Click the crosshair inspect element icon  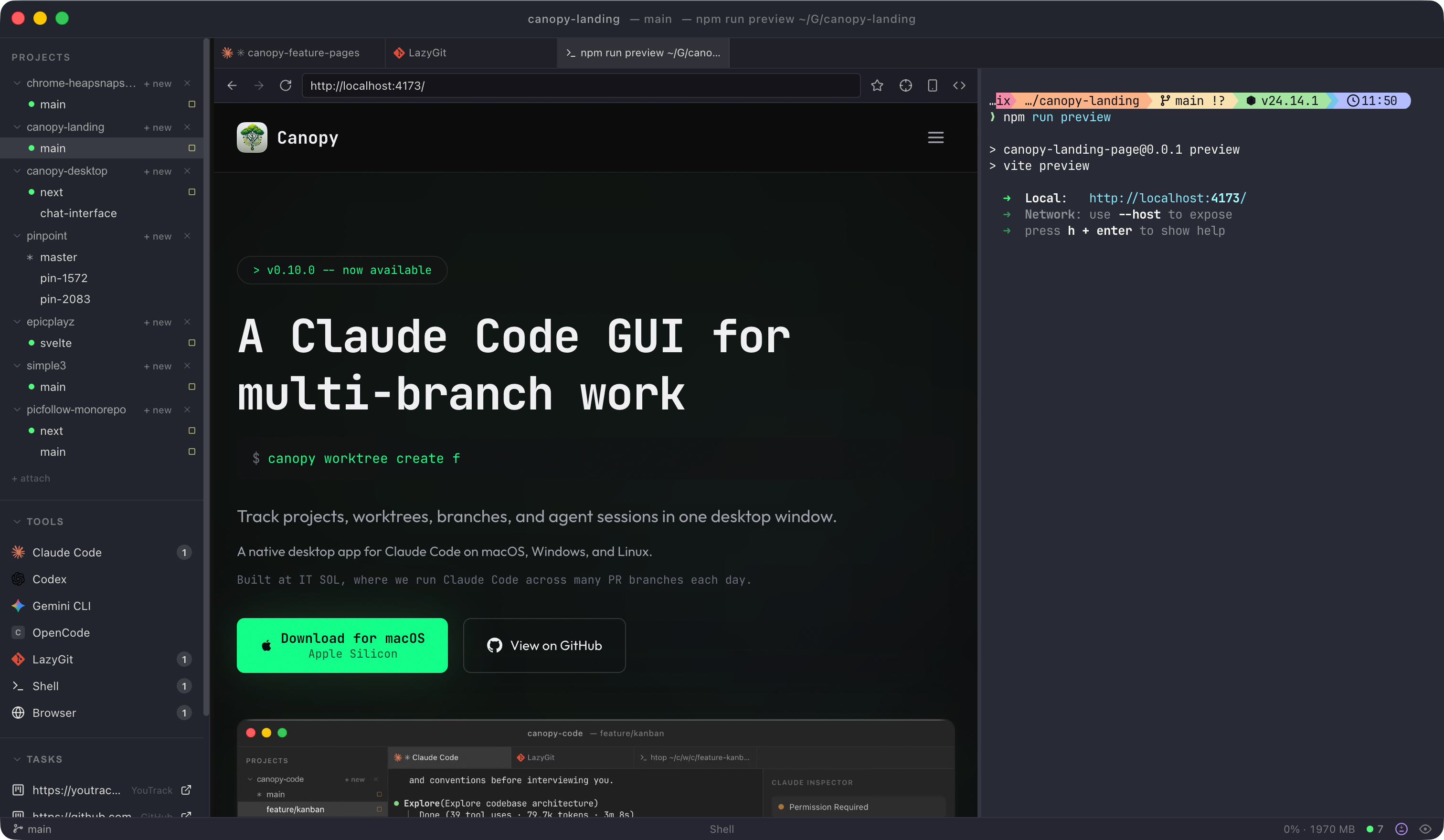(905, 85)
